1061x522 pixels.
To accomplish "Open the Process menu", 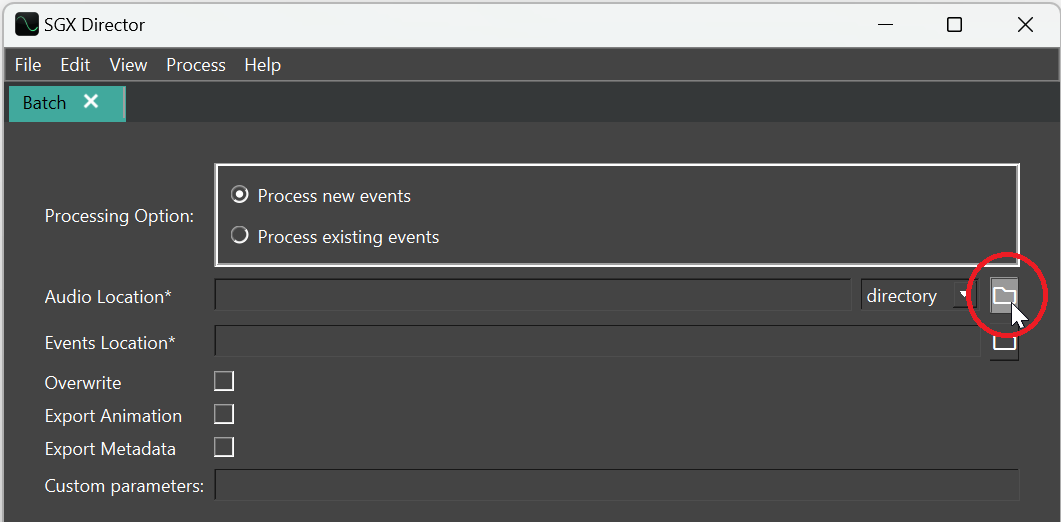I will 196,65.
